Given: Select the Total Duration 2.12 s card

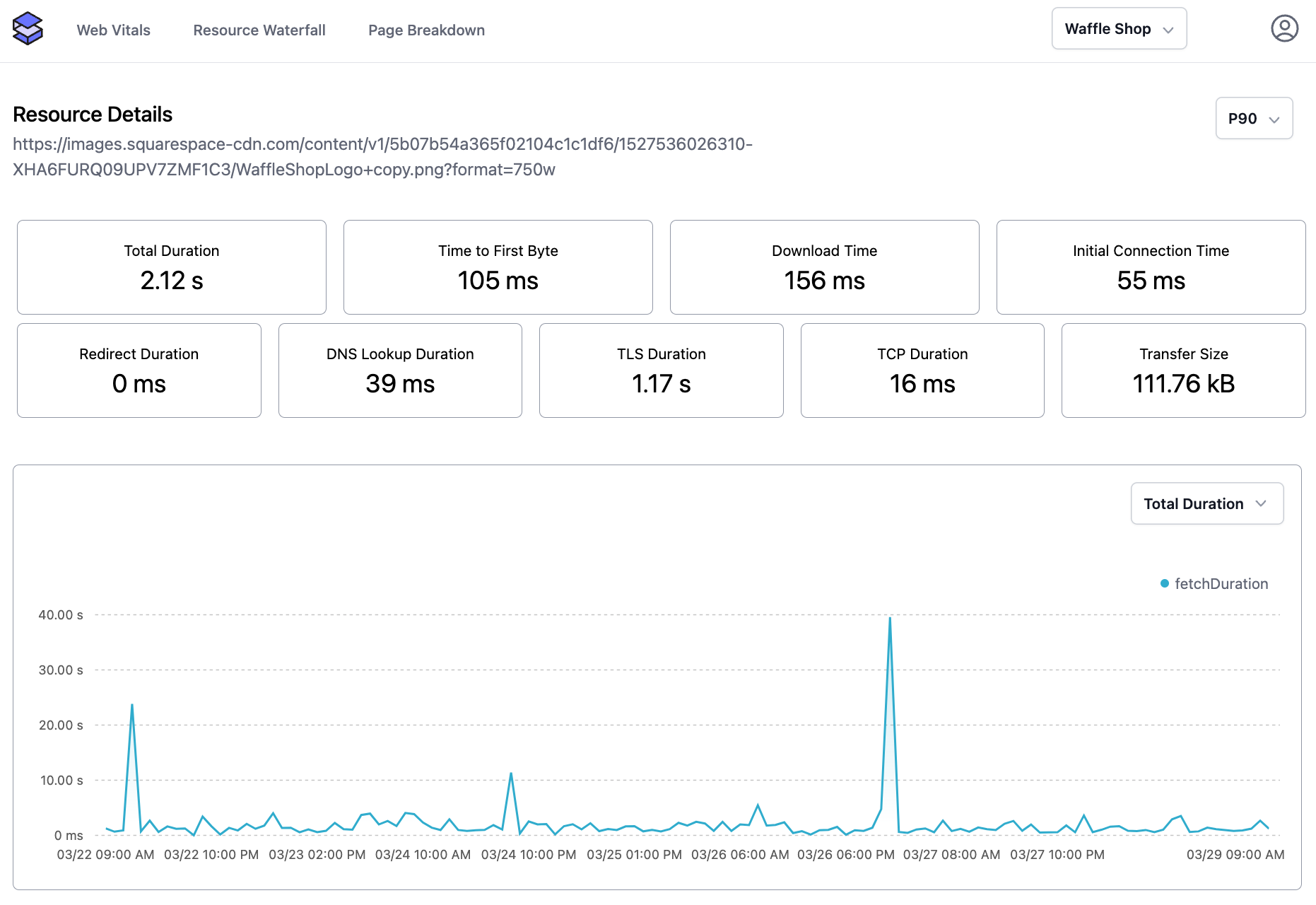Looking at the screenshot, I should tap(172, 267).
